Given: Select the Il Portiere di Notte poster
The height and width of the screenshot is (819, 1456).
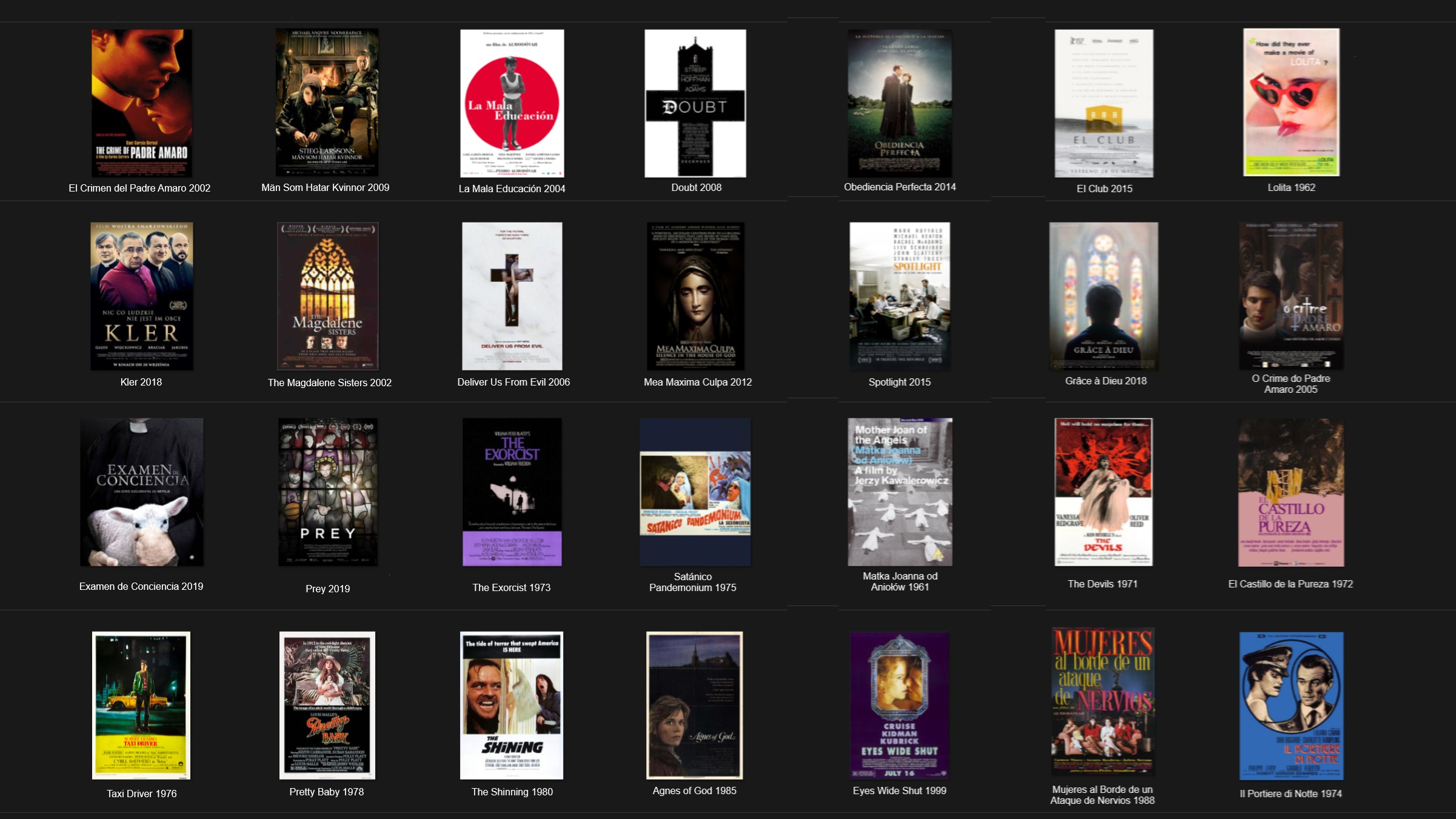Looking at the screenshot, I should pyautogui.click(x=1291, y=706).
